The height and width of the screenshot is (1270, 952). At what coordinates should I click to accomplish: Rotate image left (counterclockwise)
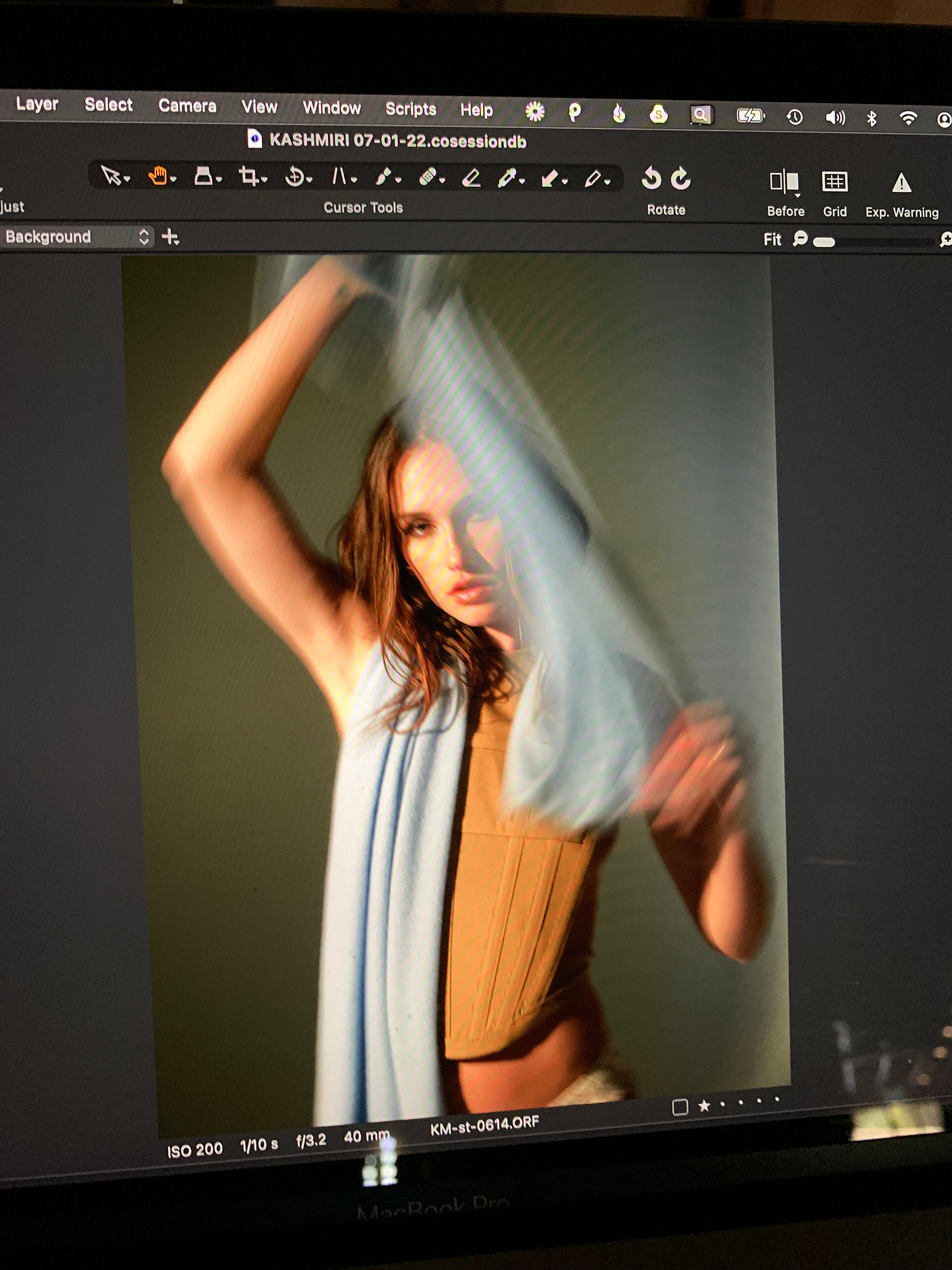click(651, 178)
